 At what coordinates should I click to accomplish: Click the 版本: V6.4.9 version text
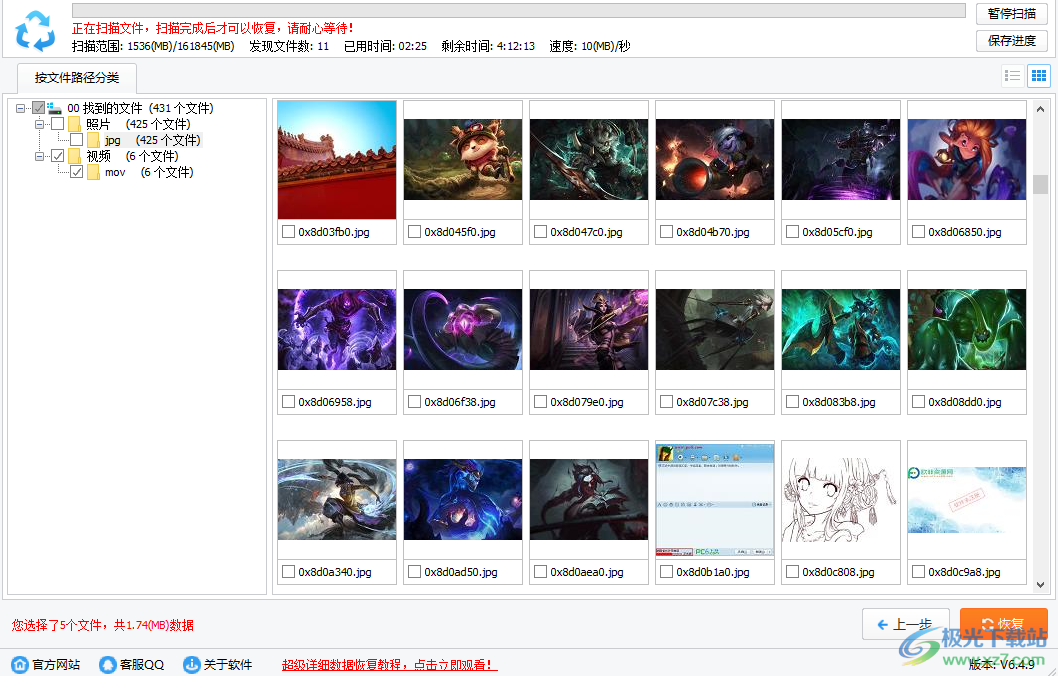pos(1001,665)
